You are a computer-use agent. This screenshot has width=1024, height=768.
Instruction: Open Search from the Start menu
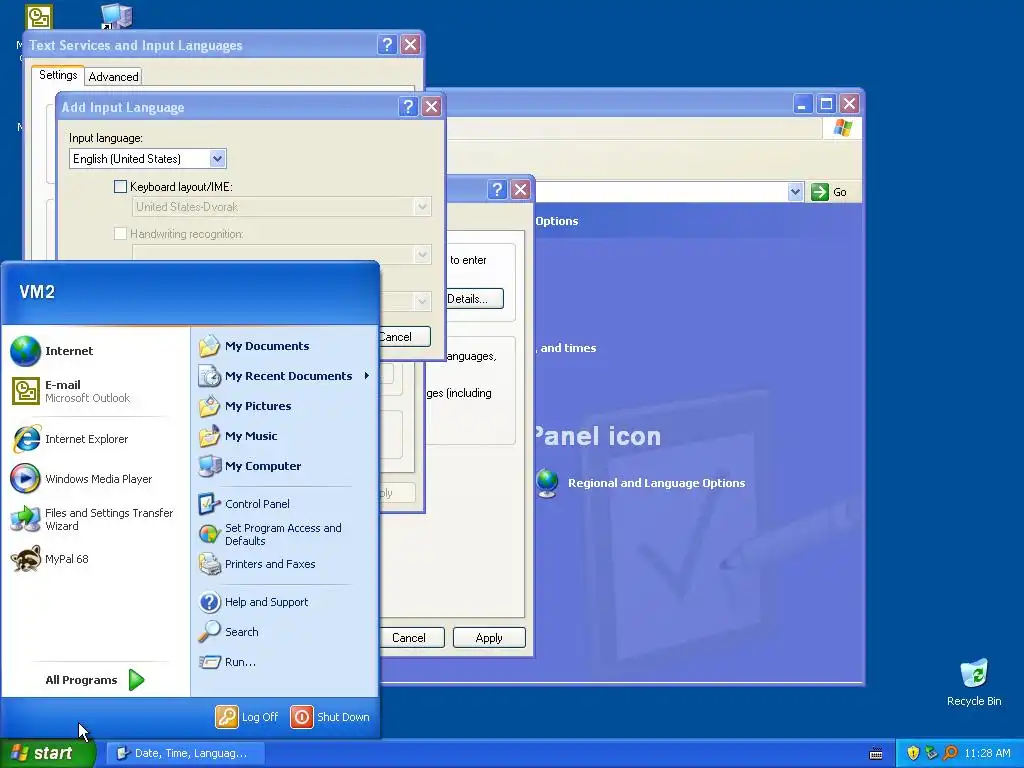[x=229, y=632]
